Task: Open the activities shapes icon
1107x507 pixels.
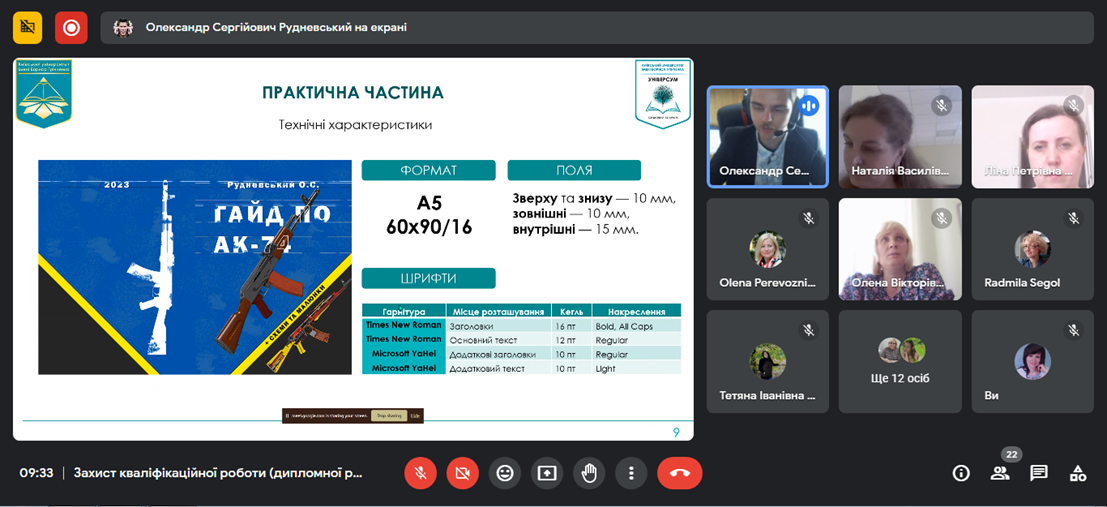Action: (x=1077, y=473)
